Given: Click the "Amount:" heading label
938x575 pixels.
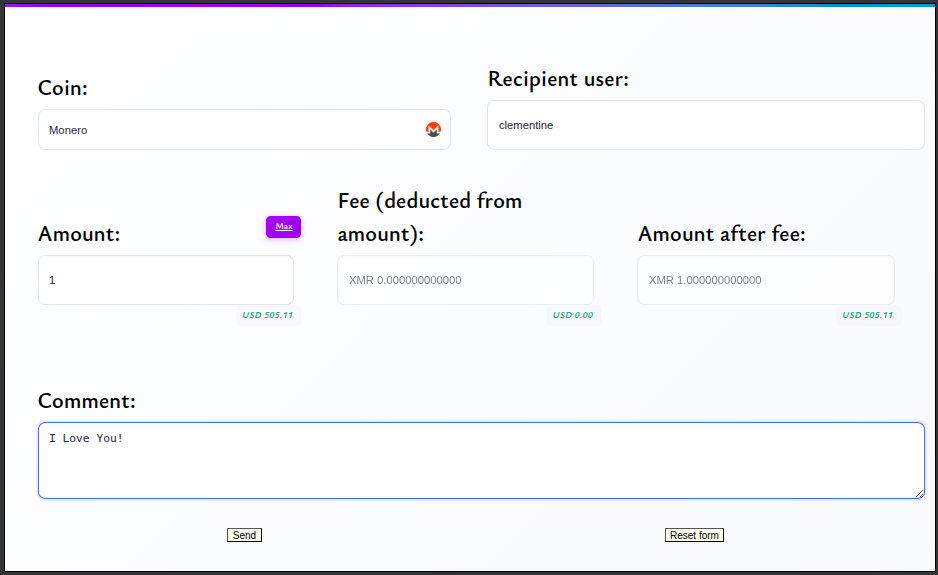Looking at the screenshot, I should 79,234.
